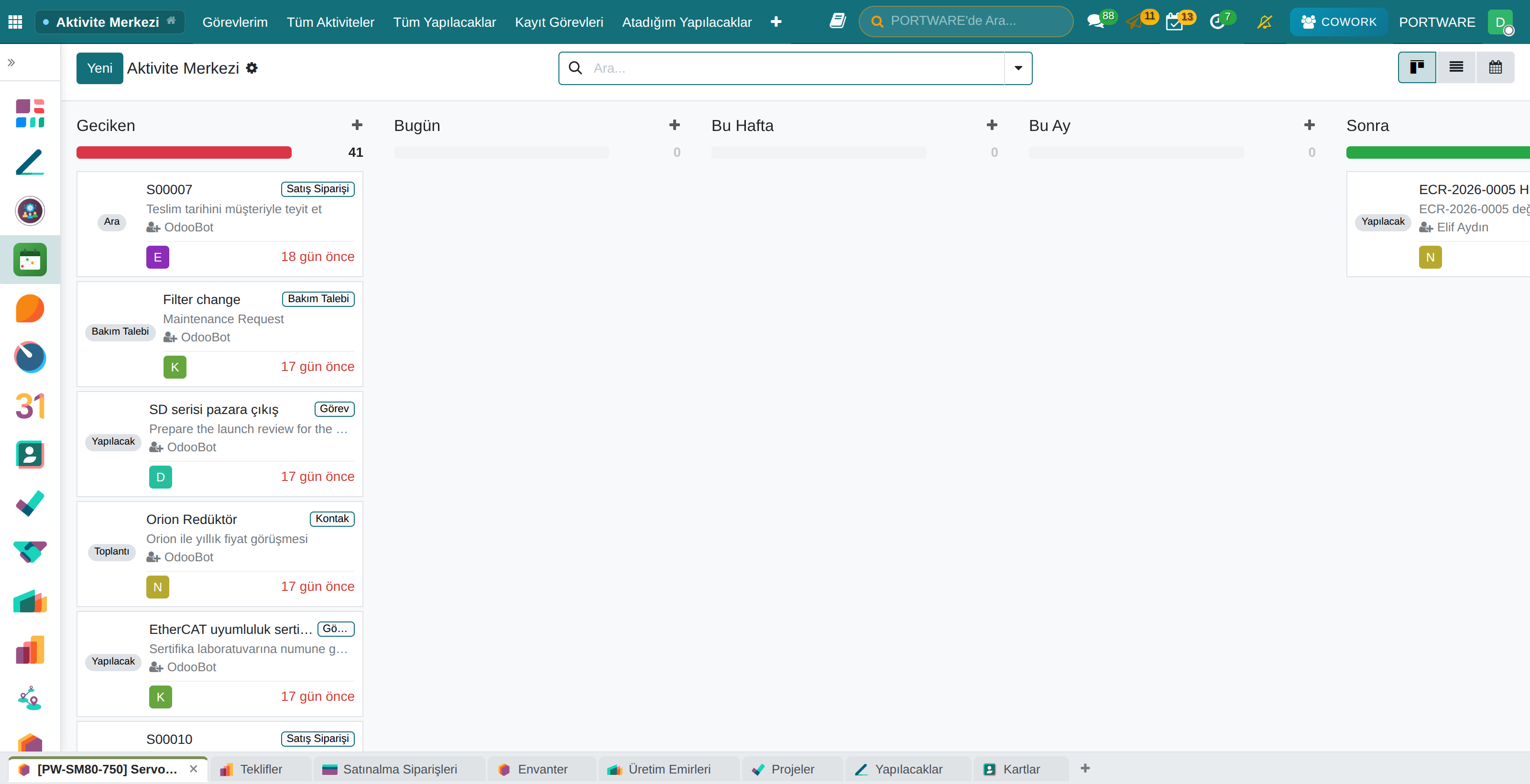This screenshot has width=1530, height=784.
Task: Switch to calendar view
Action: (1495, 67)
